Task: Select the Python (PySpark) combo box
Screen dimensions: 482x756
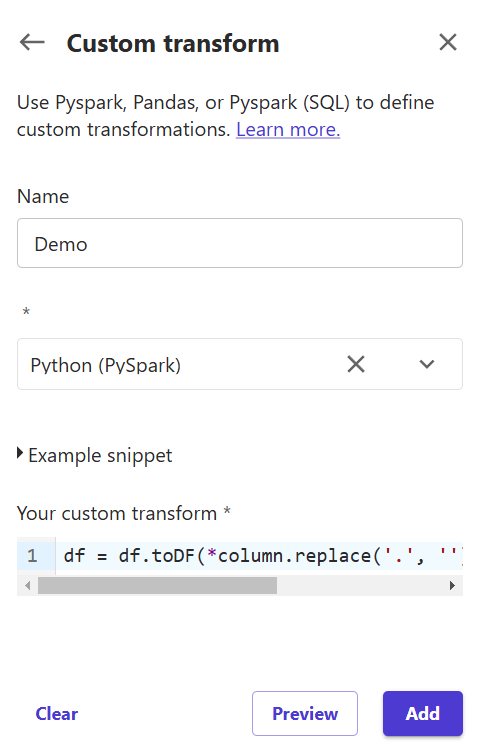Action: [240, 364]
